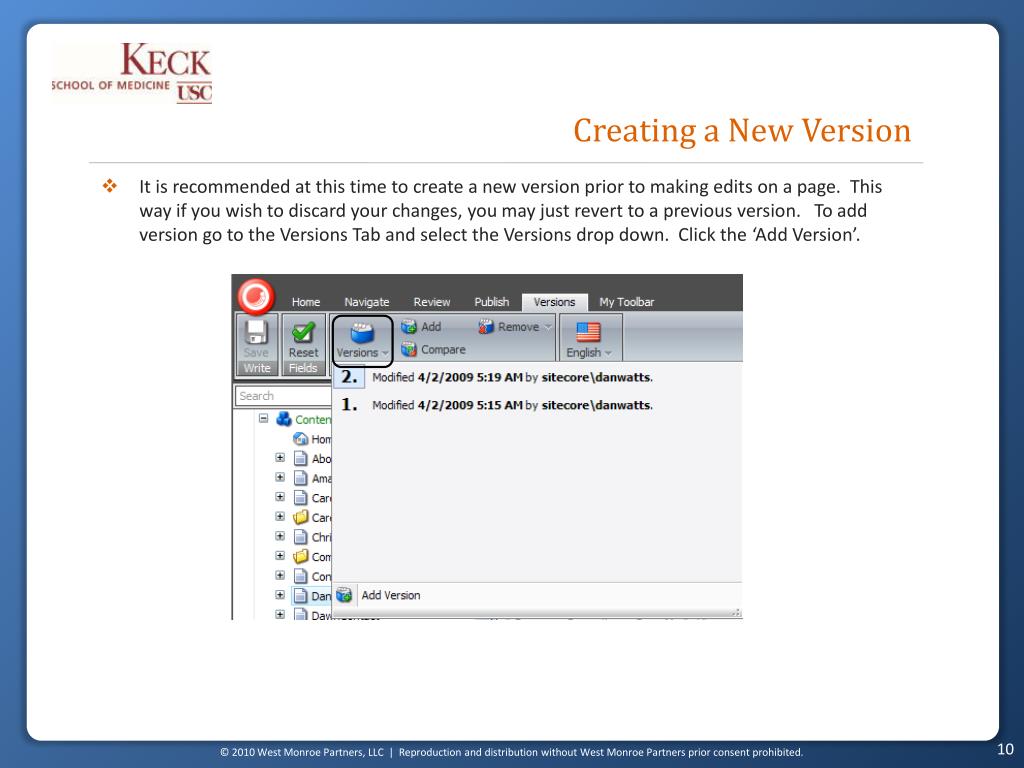Open the My Toolbar tab
Viewport: 1024px width, 768px height.
click(626, 302)
